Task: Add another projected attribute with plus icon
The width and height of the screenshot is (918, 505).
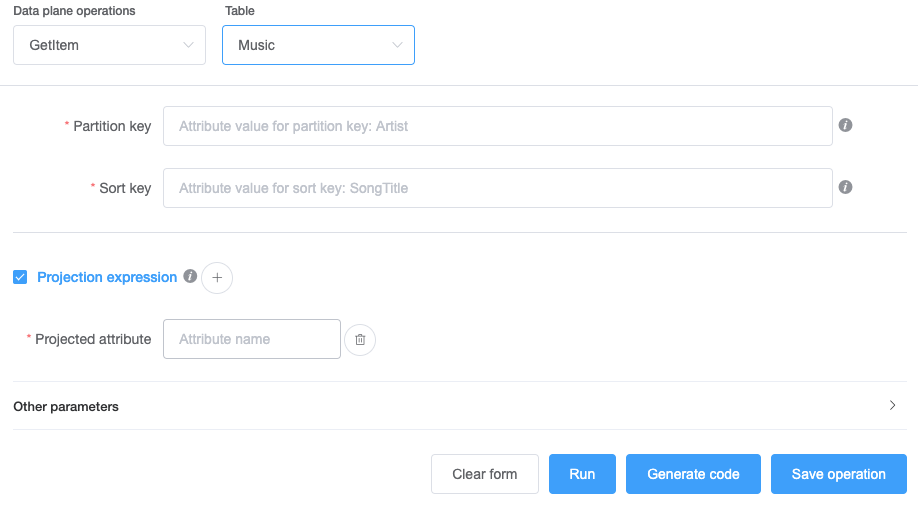Action: click(x=217, y=278)
